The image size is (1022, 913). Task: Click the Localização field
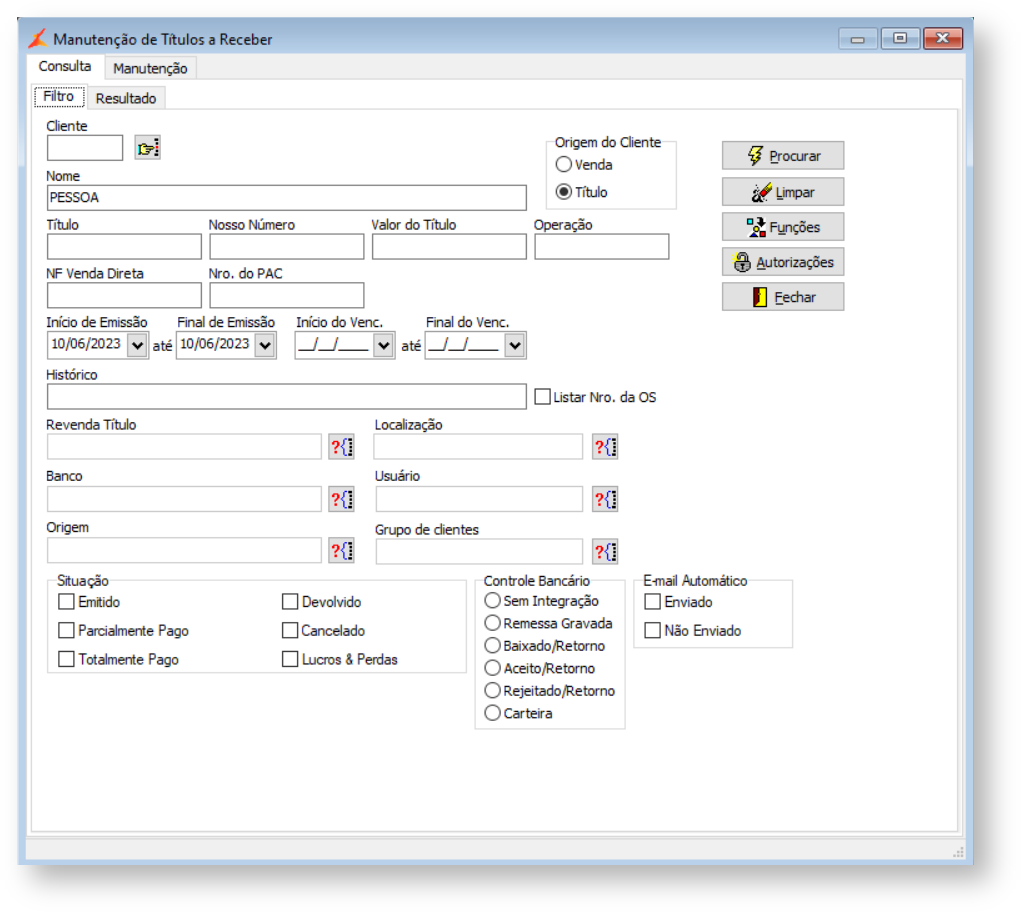tap(478, 447)
